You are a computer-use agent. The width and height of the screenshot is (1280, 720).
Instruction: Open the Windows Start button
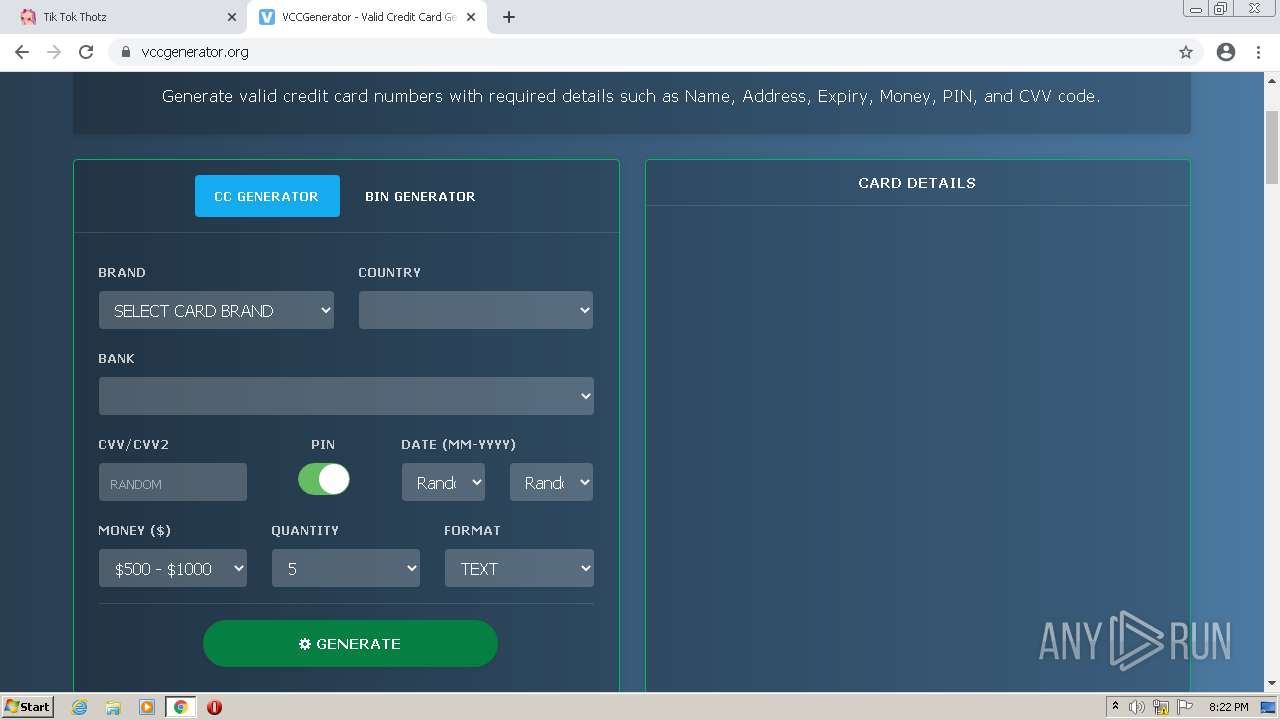coord(27,706)
